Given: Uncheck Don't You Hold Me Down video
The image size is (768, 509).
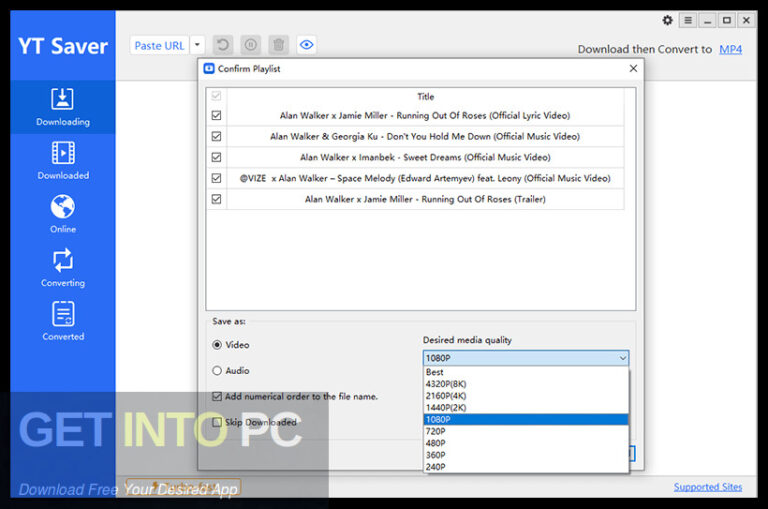Looking at the screenshot, I should [216, 136].
